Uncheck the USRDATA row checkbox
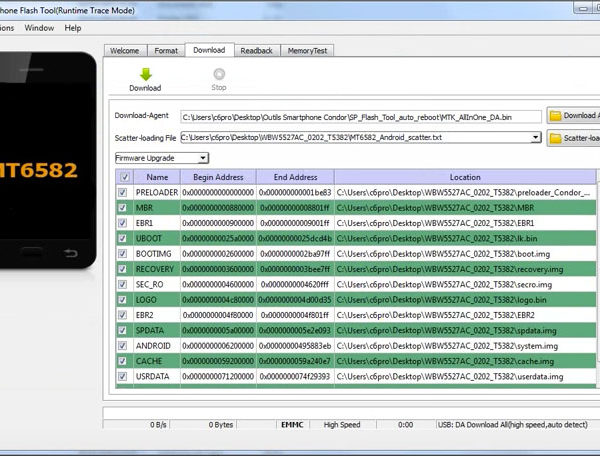 (122, 376)
